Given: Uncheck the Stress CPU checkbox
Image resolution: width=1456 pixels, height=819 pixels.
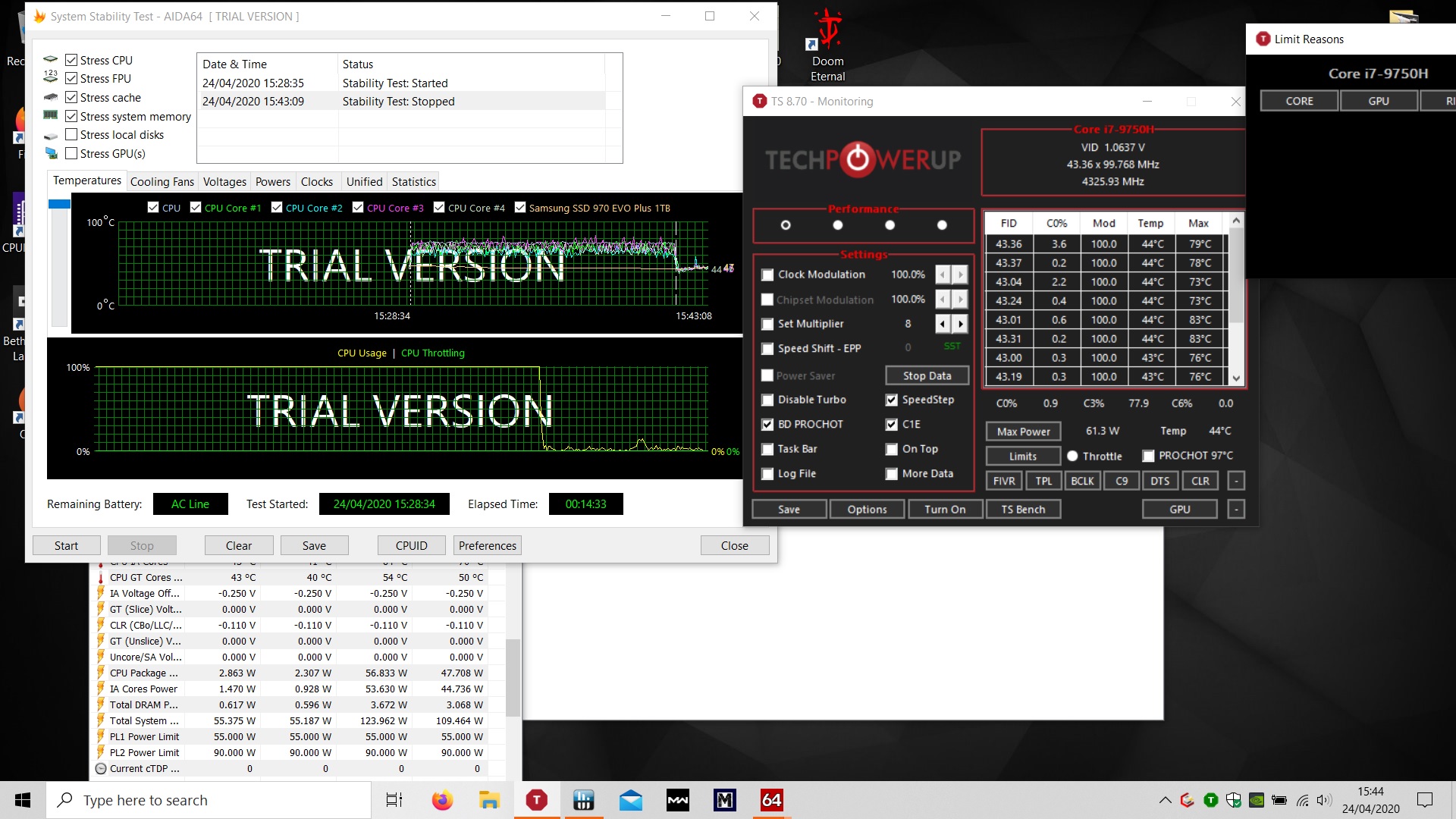Looking at the screenshot, I should (71, 60).
